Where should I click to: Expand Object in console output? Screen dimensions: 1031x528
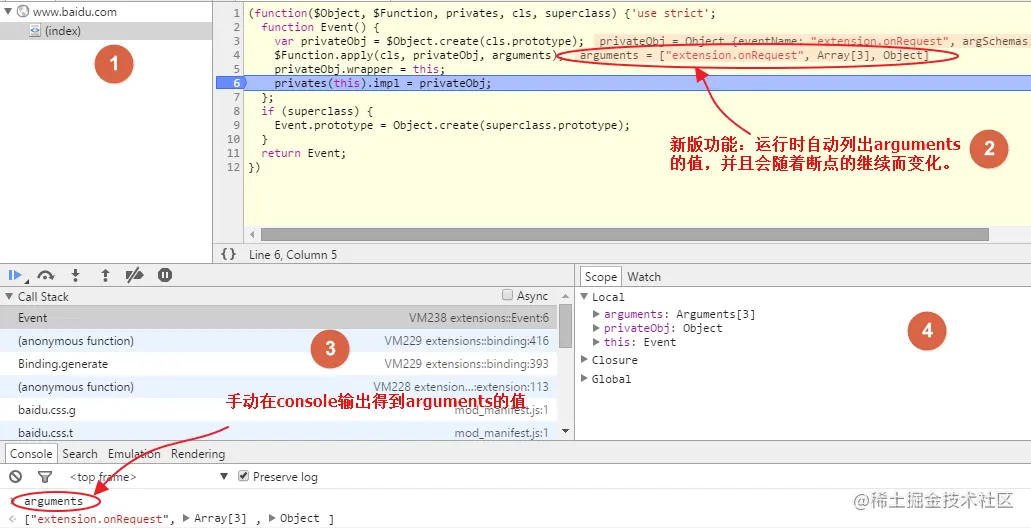[x=273, y=518]
